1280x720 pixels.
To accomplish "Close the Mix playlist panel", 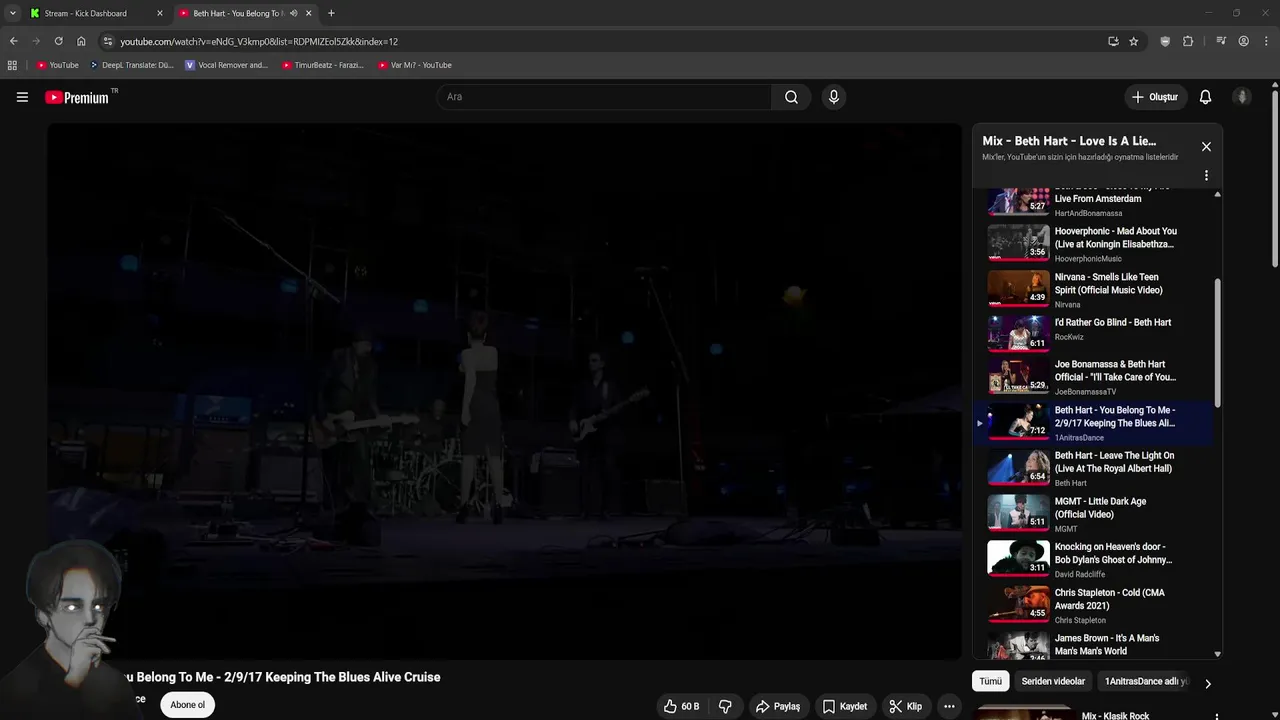I will [x=1206, y=147].
